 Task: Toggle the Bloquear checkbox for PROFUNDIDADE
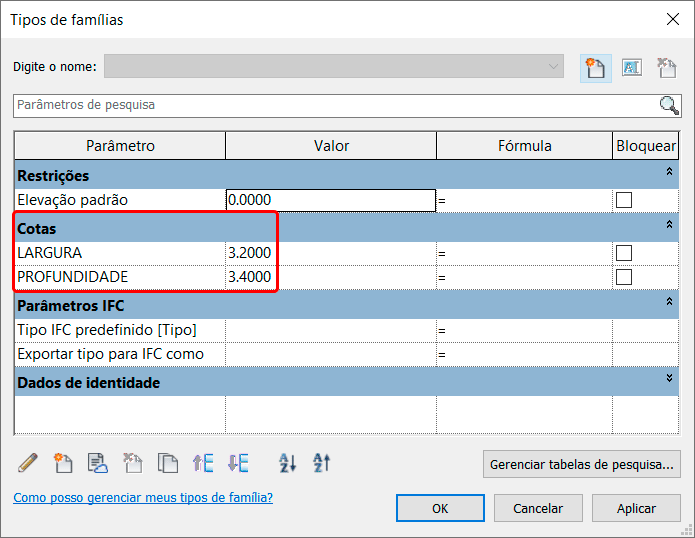(624, 277)
